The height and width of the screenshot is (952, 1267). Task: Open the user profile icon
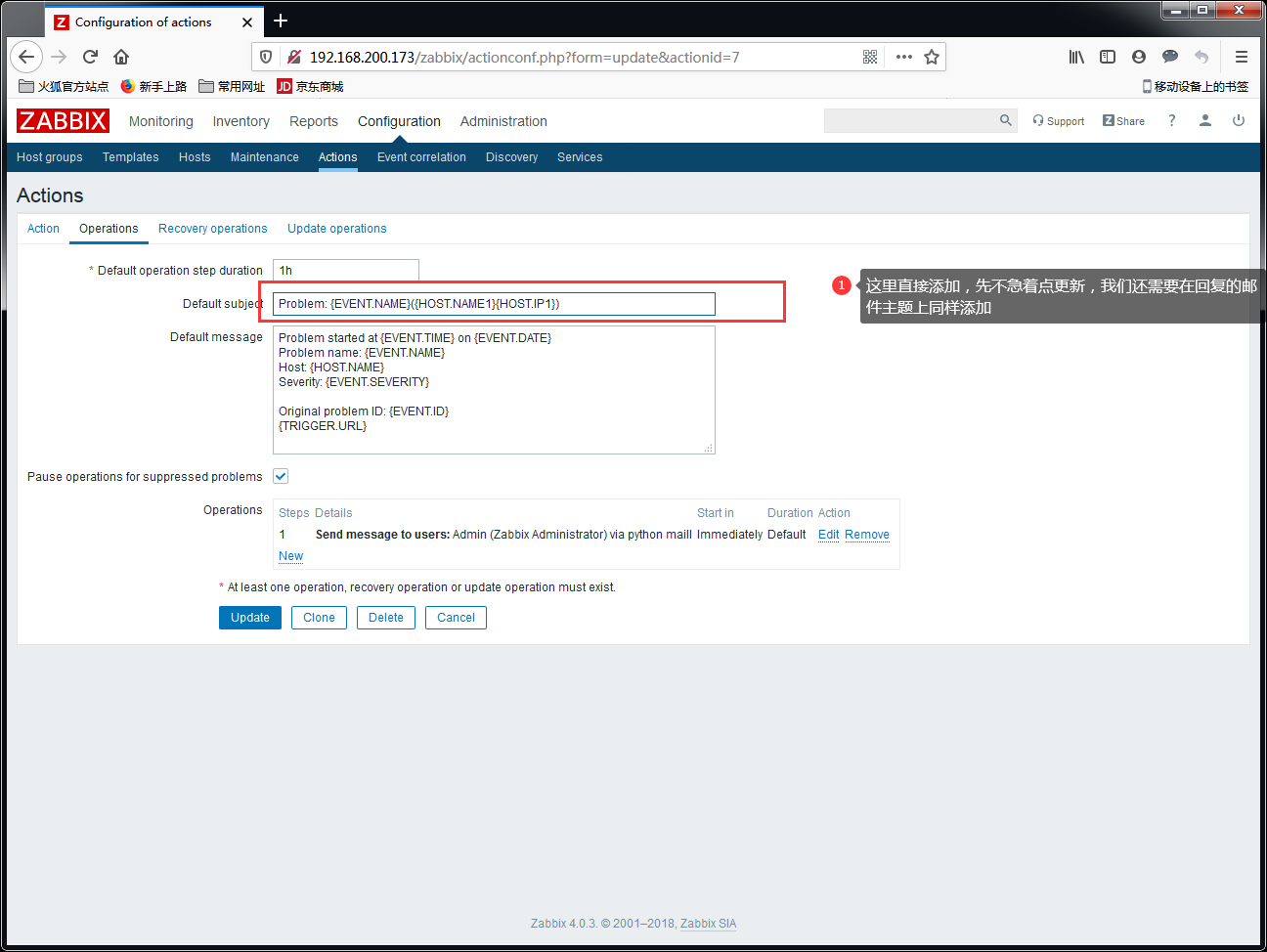pos(1205,120)
